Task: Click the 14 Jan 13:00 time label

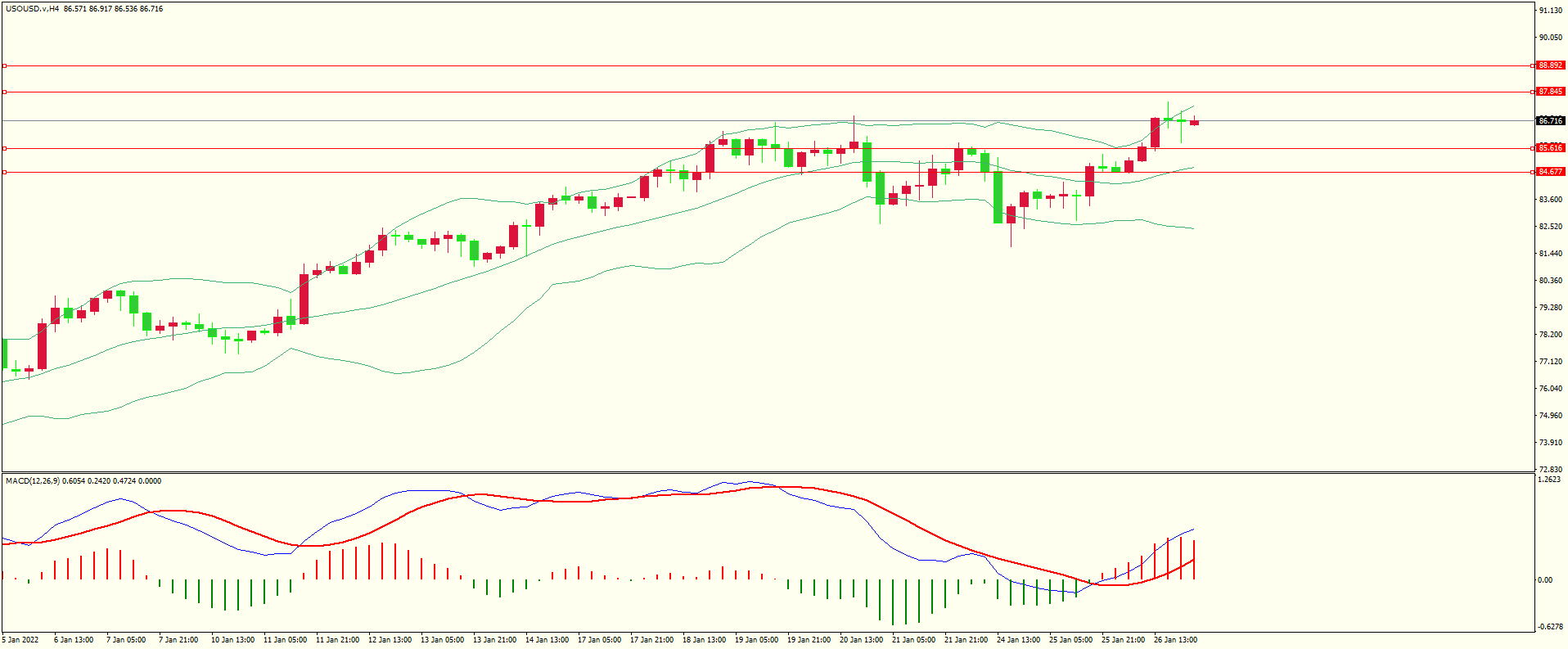Action: coord(547,640)
